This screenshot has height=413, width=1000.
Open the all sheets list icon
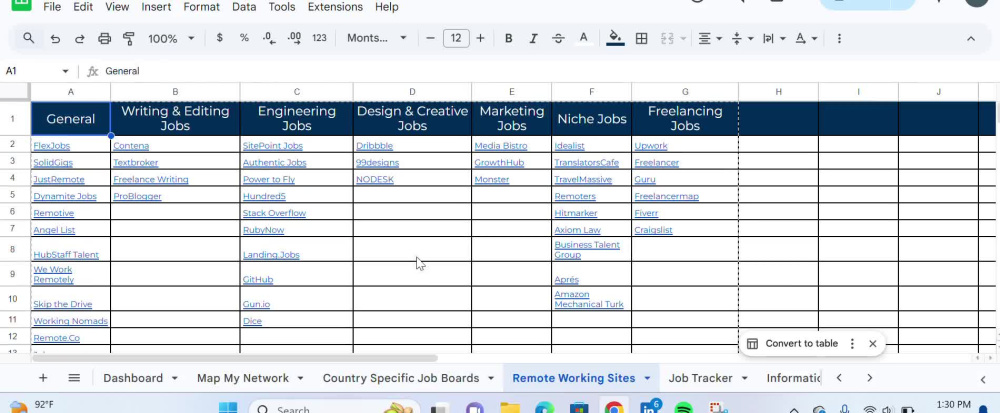point(74,378)
